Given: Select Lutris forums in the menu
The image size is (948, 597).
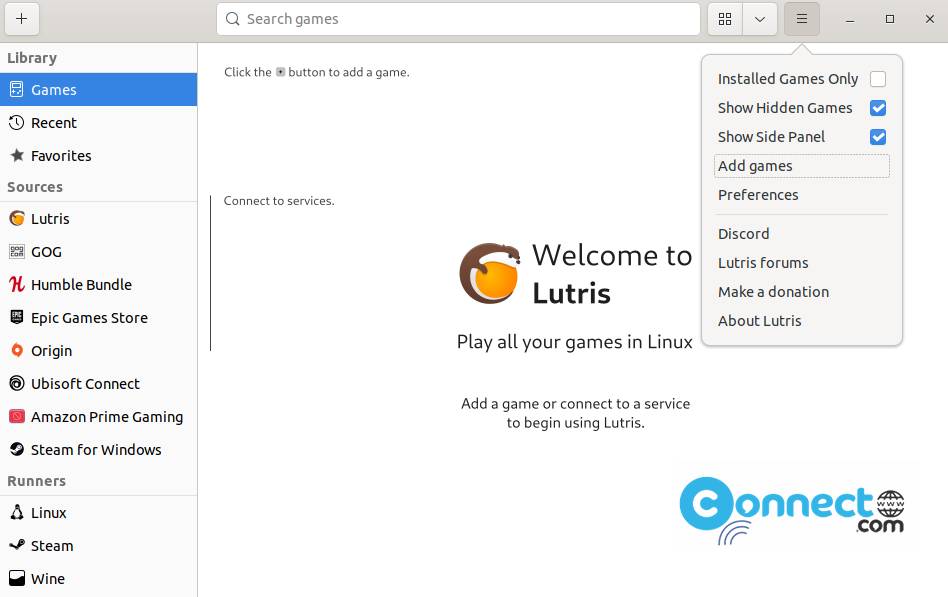Looking at the screenshot, I should point(802,263).
